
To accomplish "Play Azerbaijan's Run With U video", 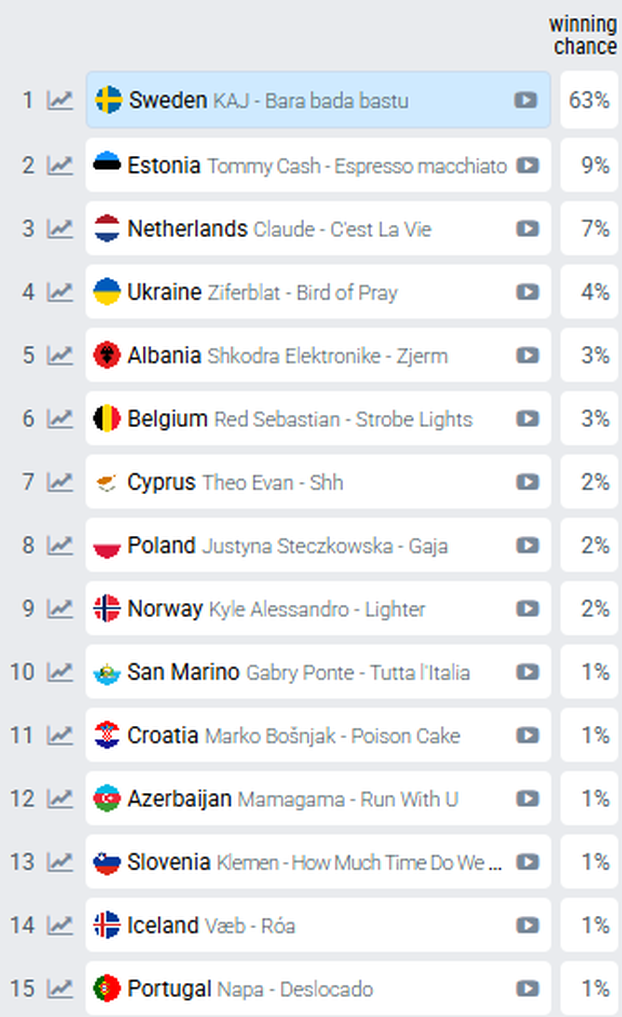I will click(x=527, y=798).
